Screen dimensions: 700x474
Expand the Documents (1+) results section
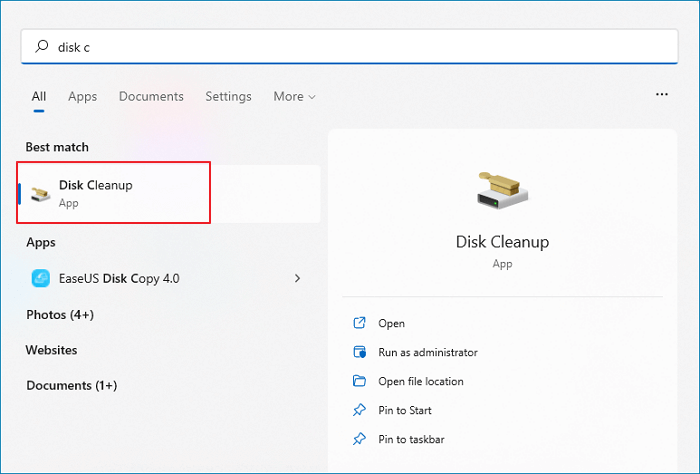coord(71,385)
